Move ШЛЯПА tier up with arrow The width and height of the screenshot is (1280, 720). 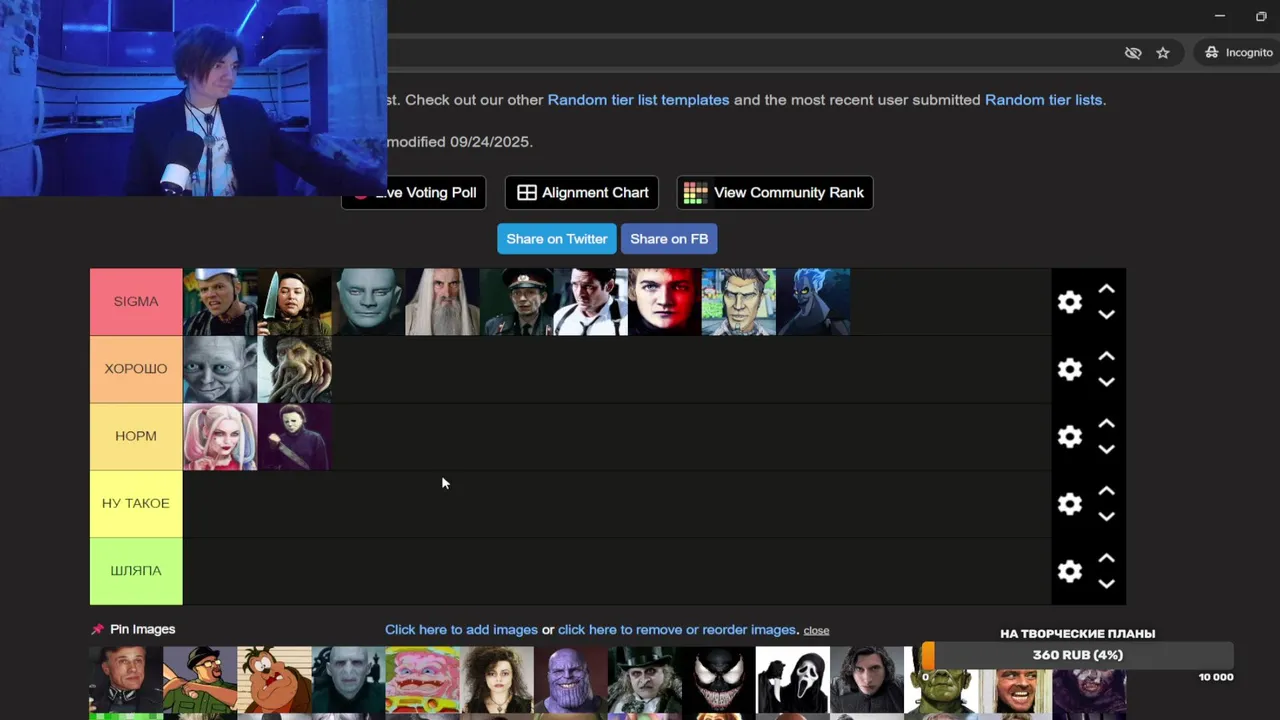1106,558
